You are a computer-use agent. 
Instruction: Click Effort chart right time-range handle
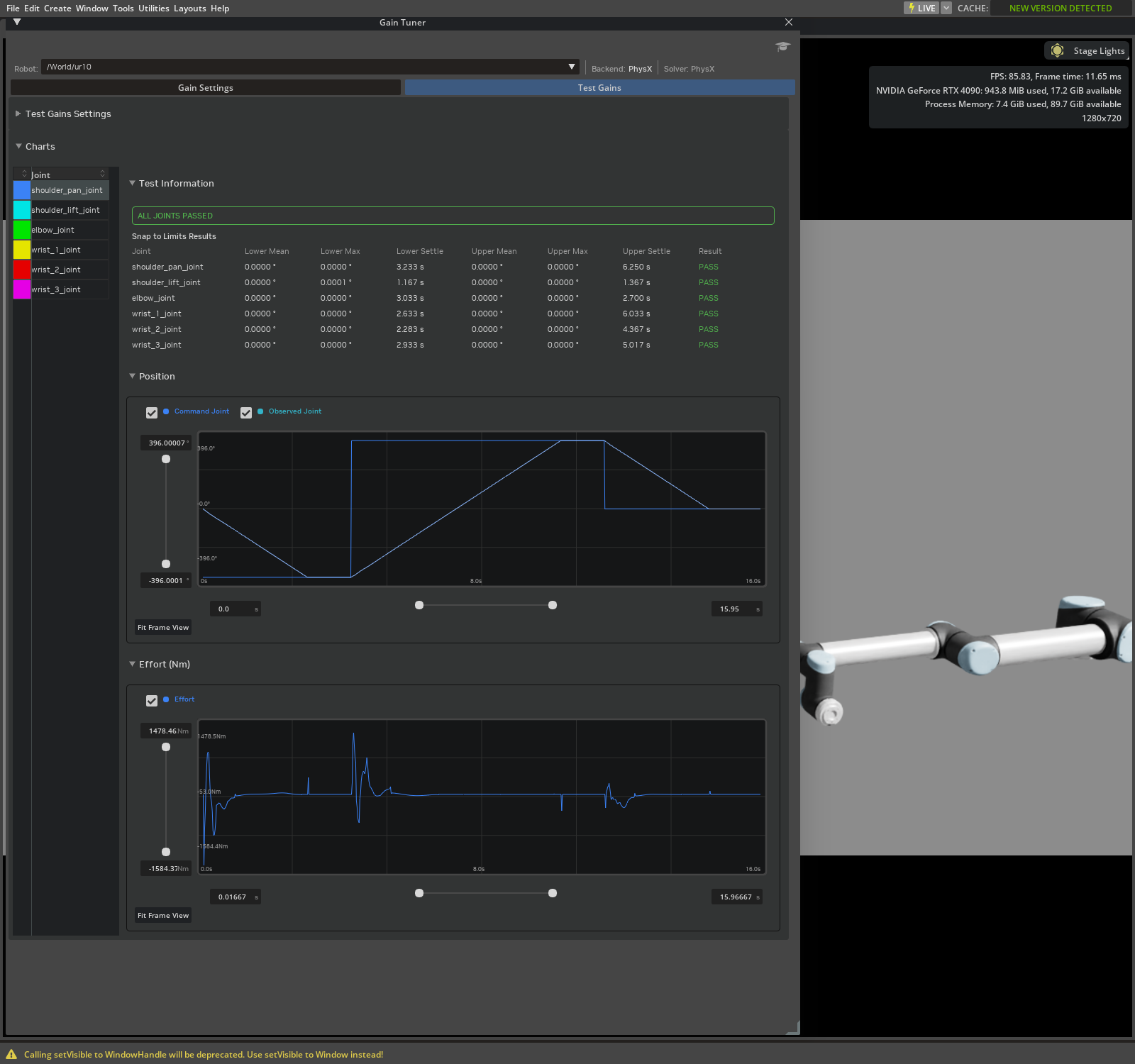click(x=553, y=893)
